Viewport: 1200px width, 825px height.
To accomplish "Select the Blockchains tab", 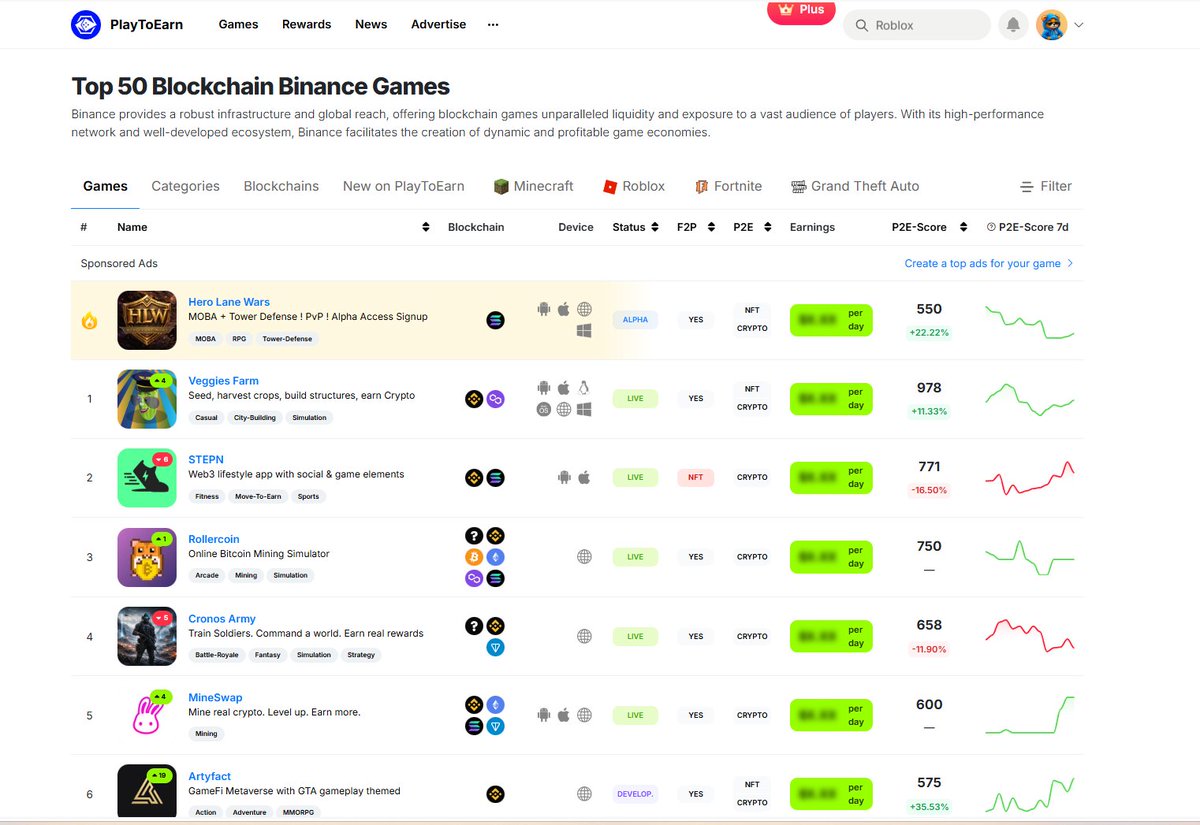I will [281, 186].
